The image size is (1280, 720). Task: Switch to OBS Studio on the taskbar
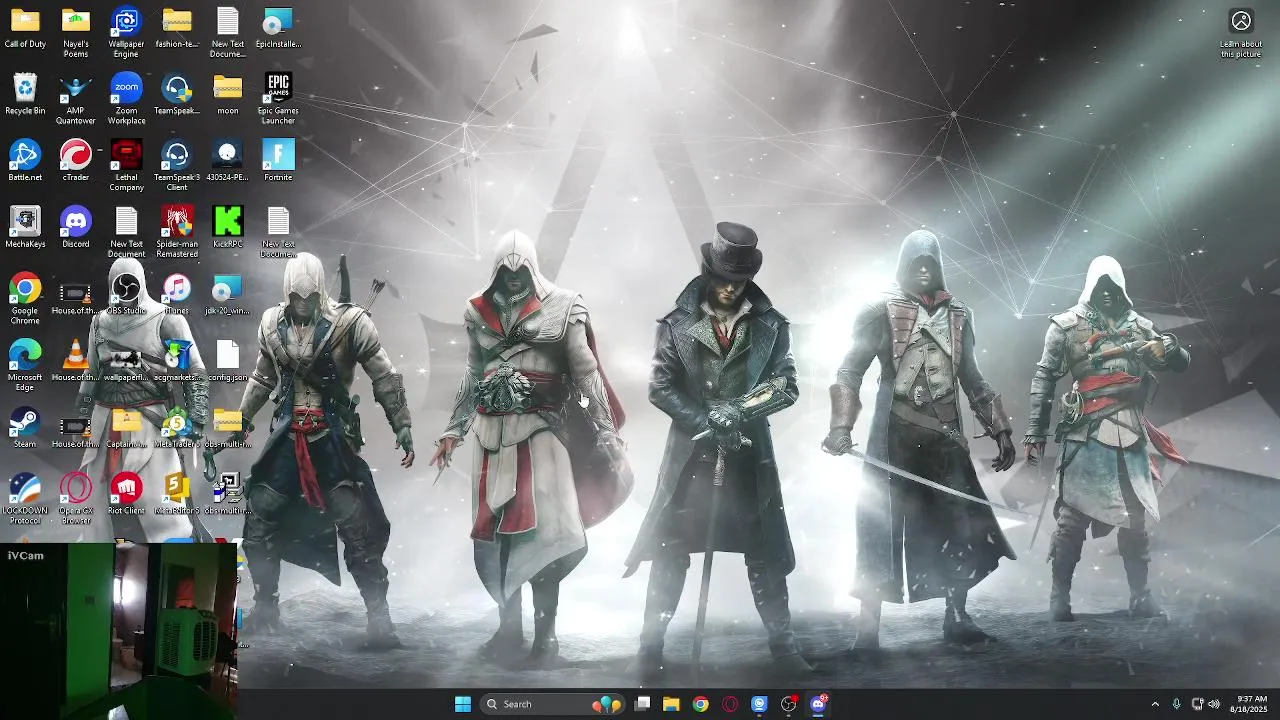(x=789, y=704)
